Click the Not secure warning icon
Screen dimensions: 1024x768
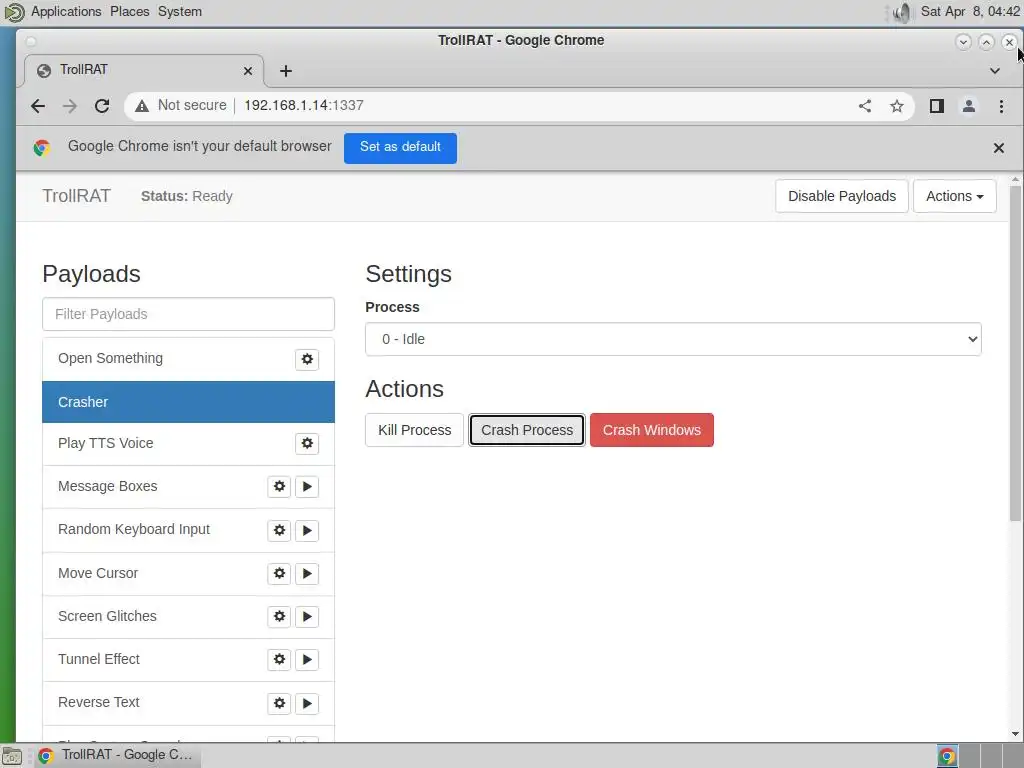142,106
